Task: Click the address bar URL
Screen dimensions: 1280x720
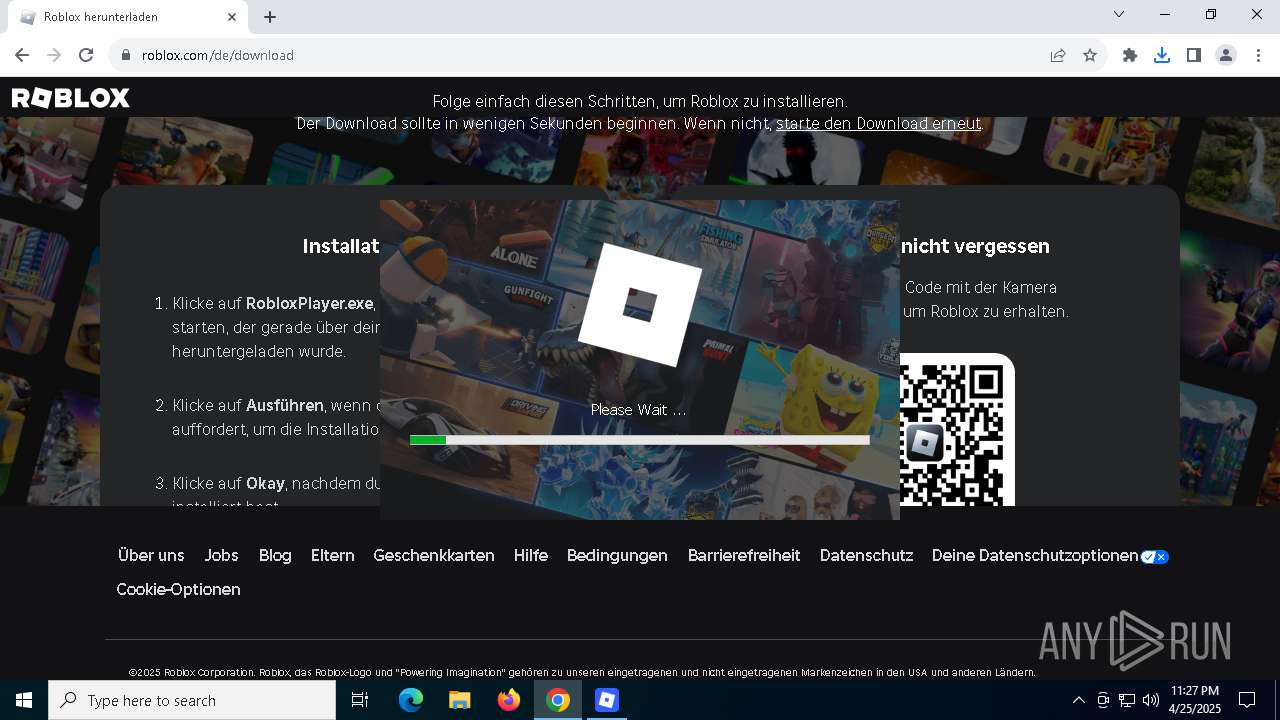Action: point(218,55)
